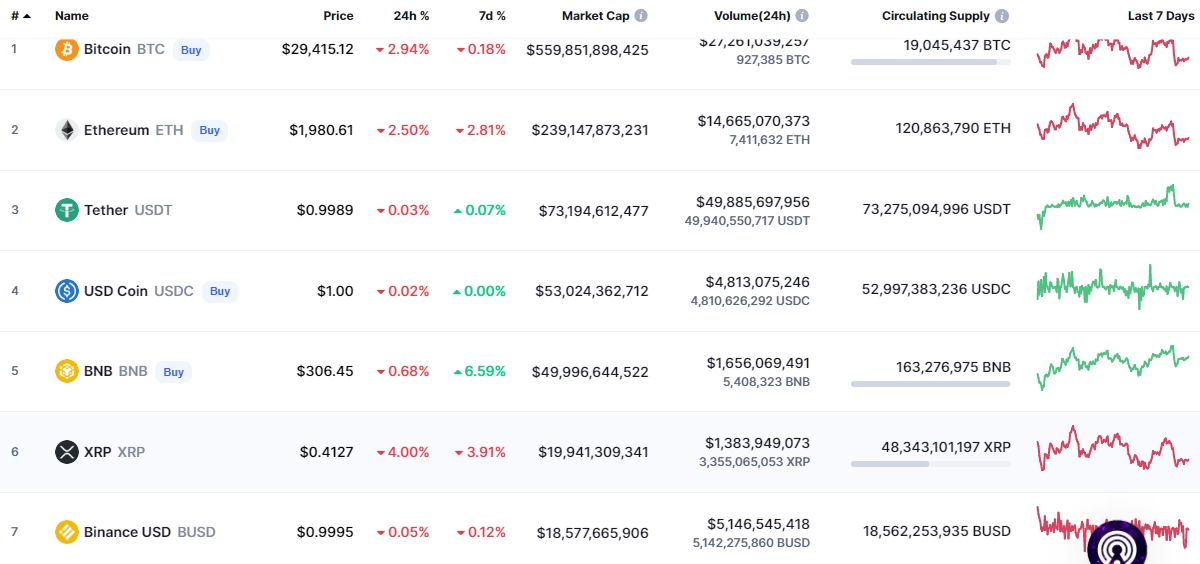Click BNB circulating supply progress bar

(x=931, y=384)
